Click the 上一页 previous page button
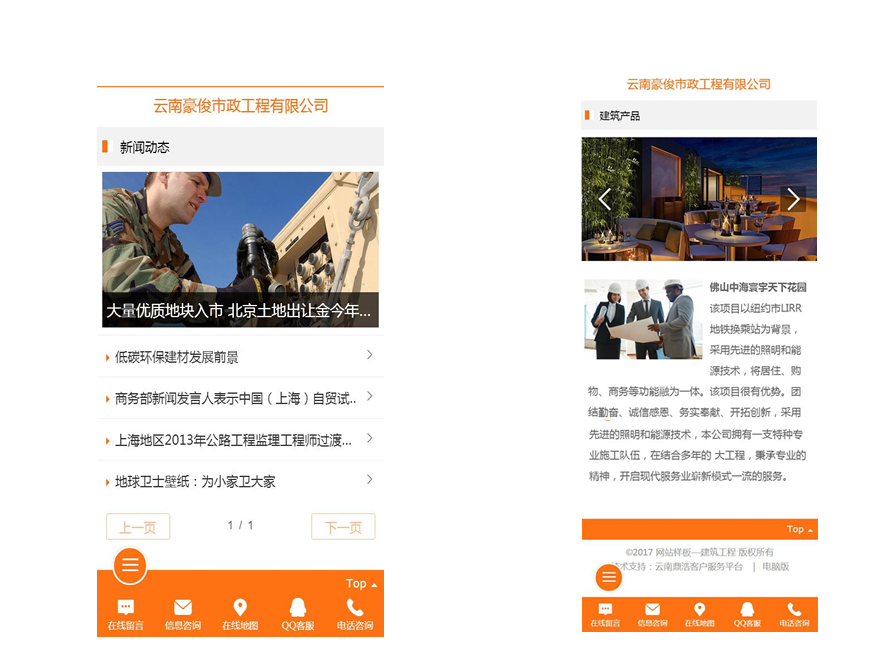Image resolution: width=888 pixels, height=666 pixels. tap(138, 527)
